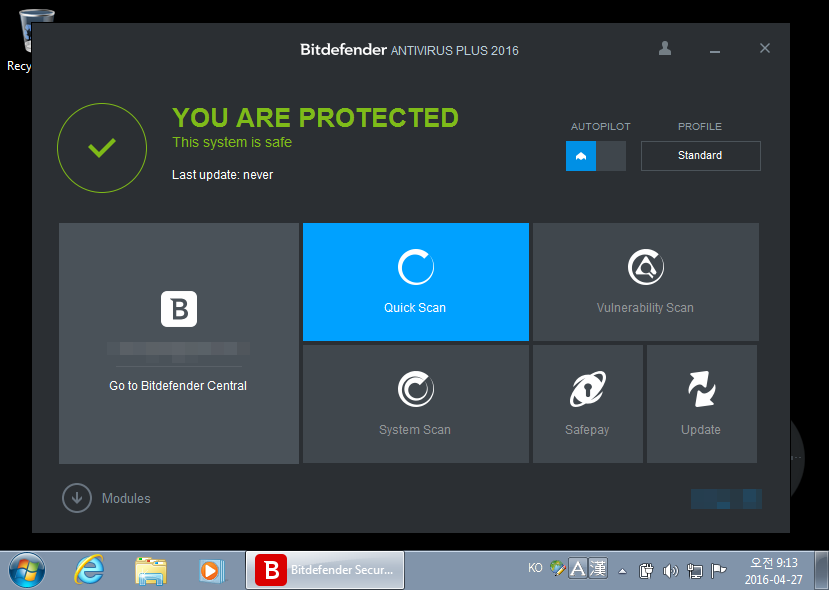Viewport: 829px width, 590px height.
Task: Launch the Vulnerability Scan tile
Action: tap(646, 282)
